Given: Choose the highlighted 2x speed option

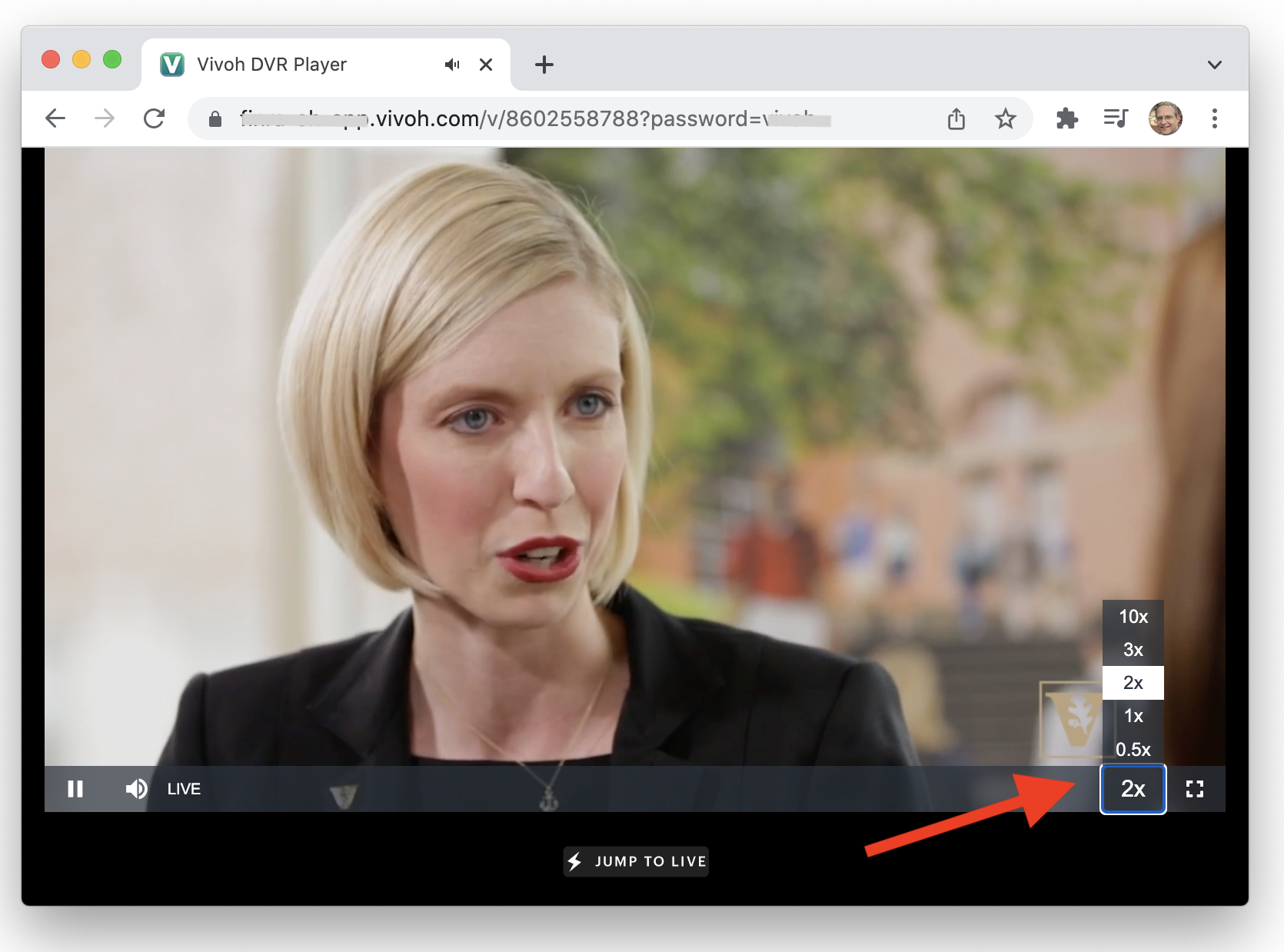Looking at the screenshot, I should pos(1133,683).
